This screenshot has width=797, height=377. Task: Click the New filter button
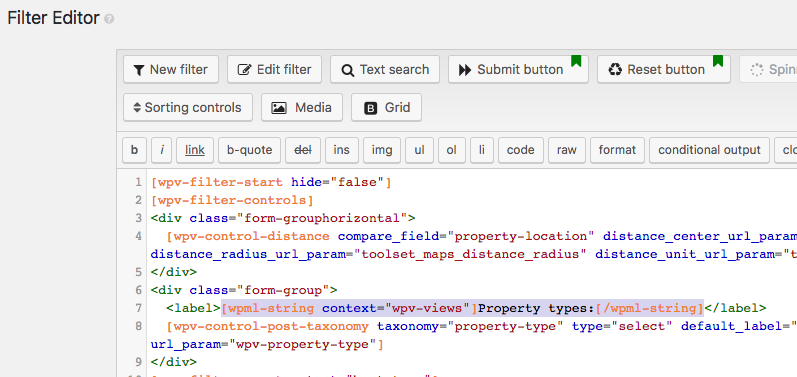click(x=171, y=70)
